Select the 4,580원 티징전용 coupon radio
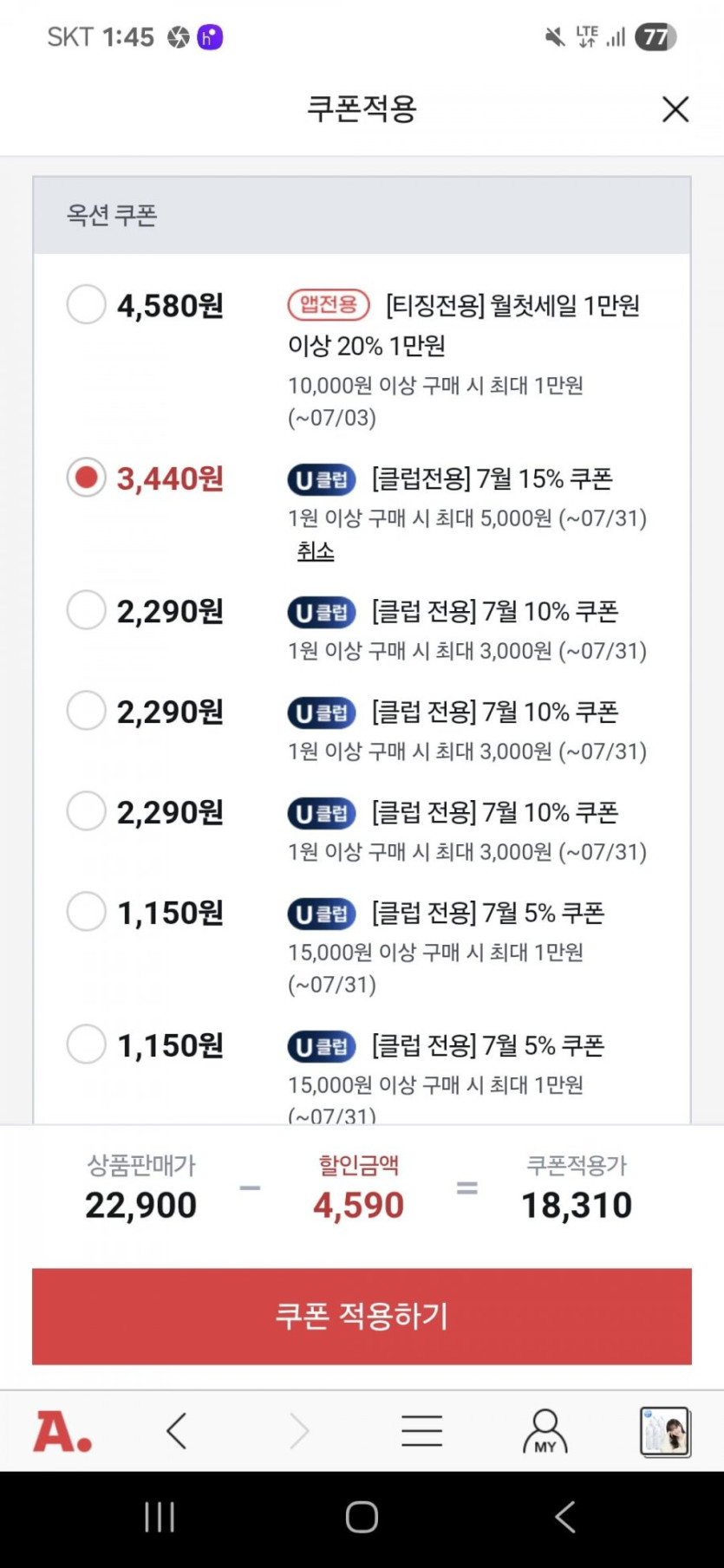This screenshot has height=1568, width=724. (86, 305)
